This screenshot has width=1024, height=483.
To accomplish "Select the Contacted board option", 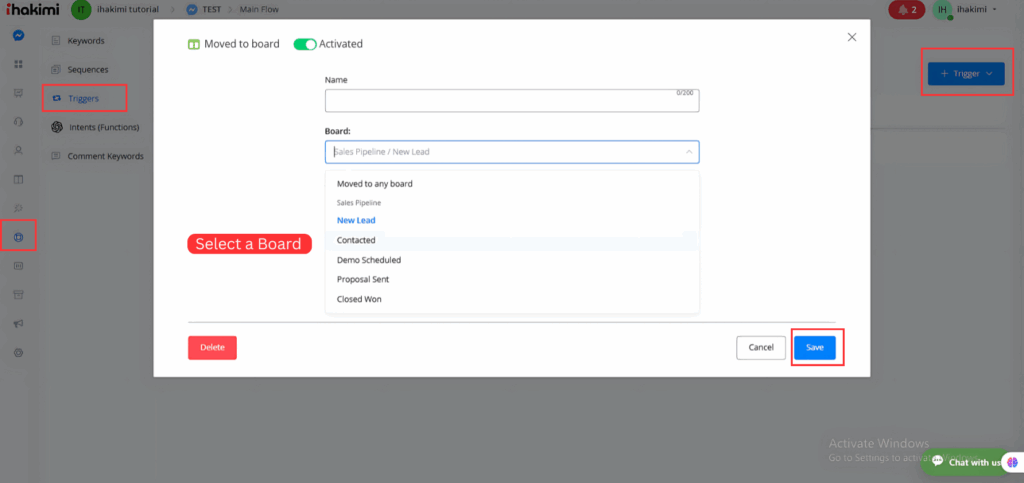I will [356, 240].
